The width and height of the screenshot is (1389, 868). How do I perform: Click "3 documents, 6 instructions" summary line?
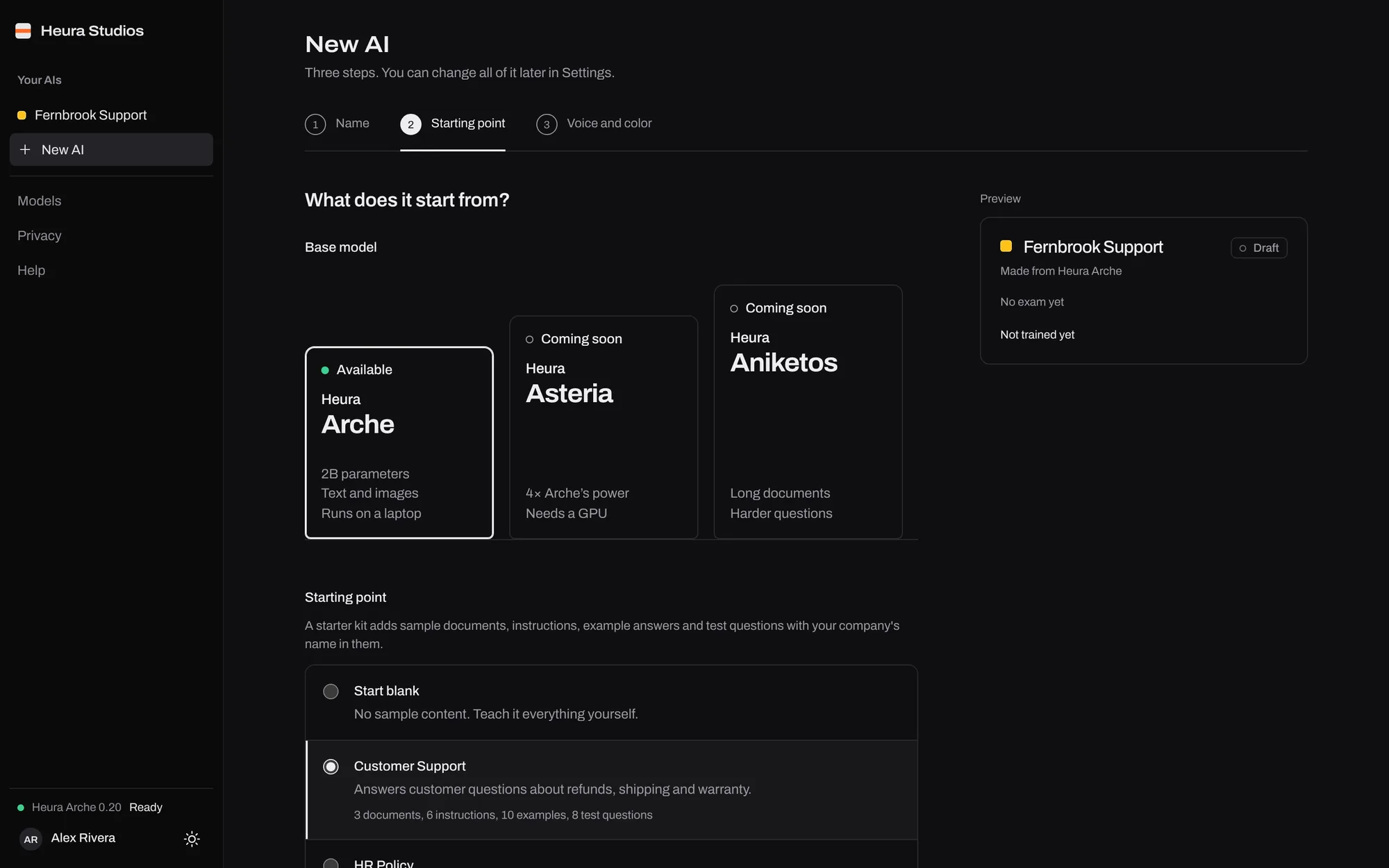tap(503, 815)
